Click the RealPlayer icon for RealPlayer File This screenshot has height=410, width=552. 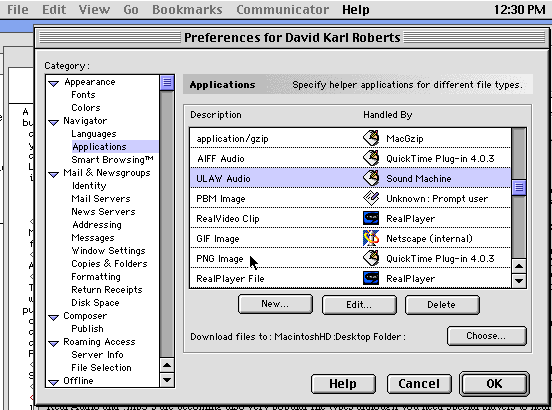(371, 278)
